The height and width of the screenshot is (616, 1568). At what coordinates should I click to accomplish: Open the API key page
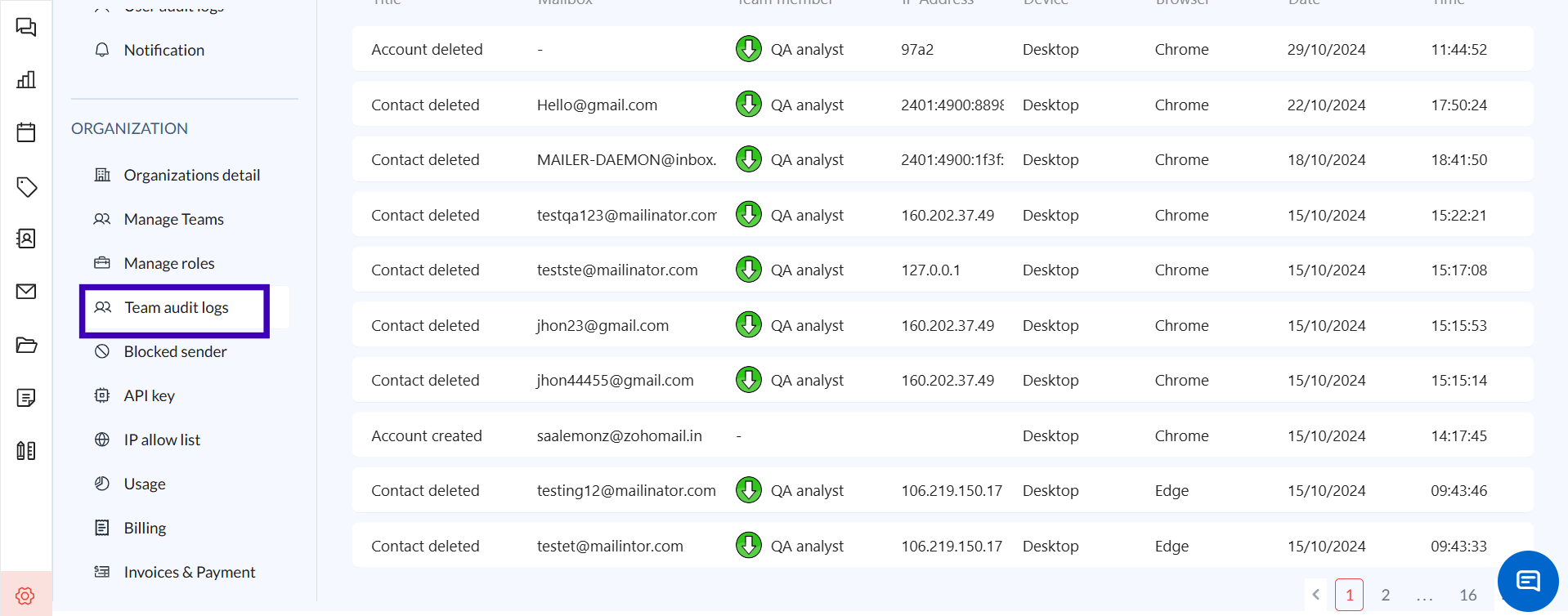pyautogui.click(x=149, y=396)
